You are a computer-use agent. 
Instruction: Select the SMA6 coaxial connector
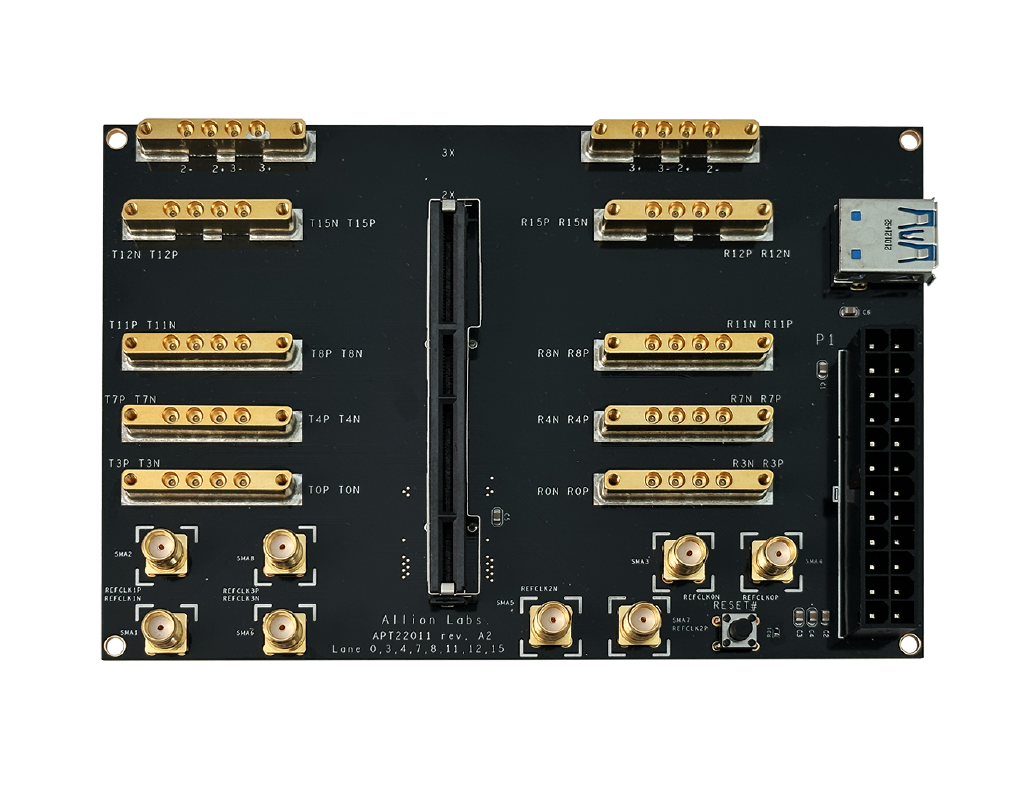[283, 631]
